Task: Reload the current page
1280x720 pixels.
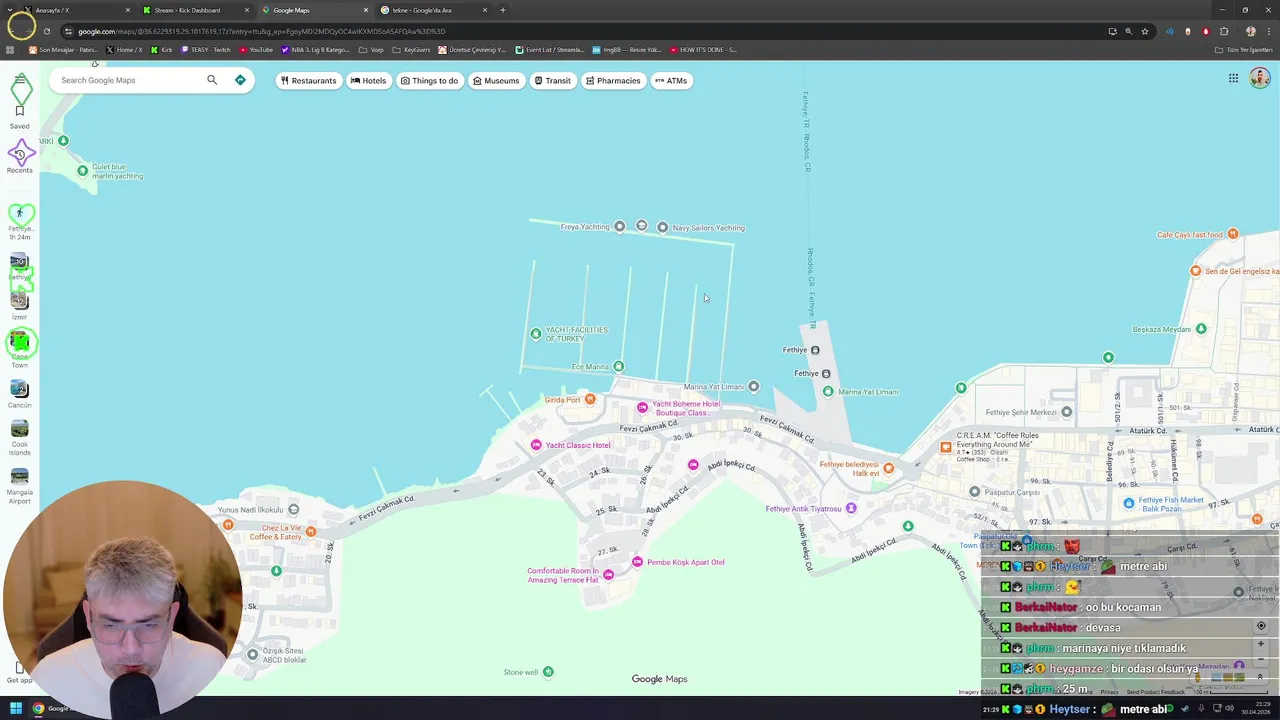Action: [46, 31]
